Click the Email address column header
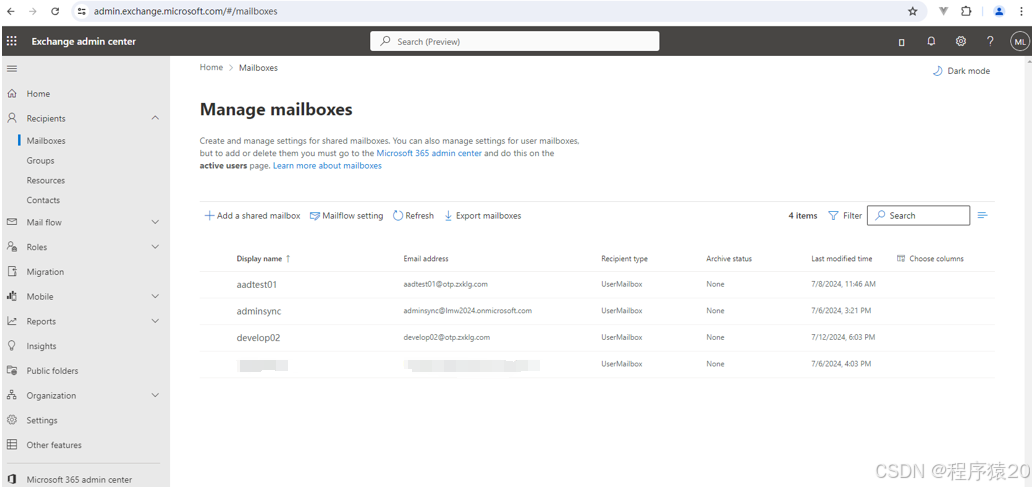The width and height of the screenshot is (1034, 489). (x=426, y=259)
